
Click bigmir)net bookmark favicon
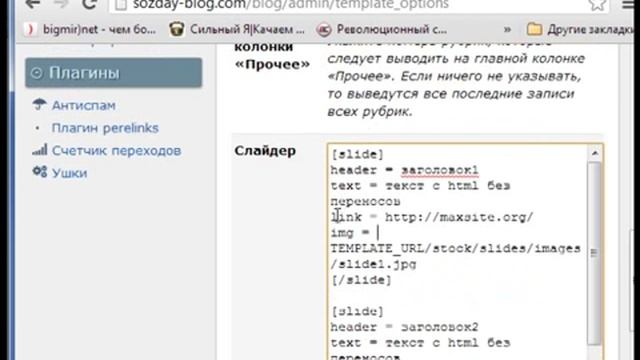pyautogui.click(x=30, y=29)
